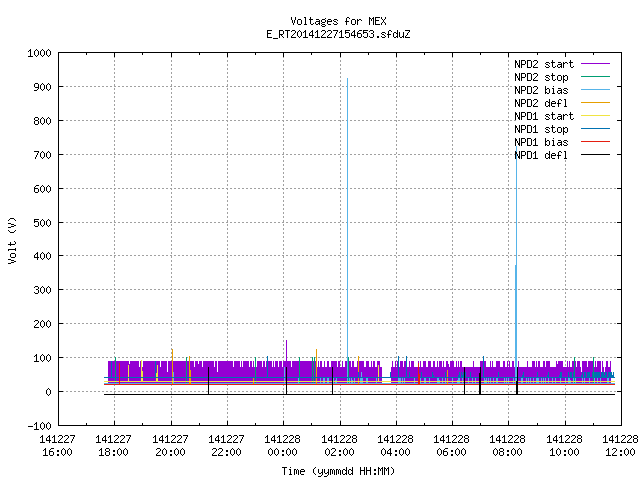The image size is (640, 480).
Task: Select the NPD1 defl legend label
Action: click(x=541, y=156)
